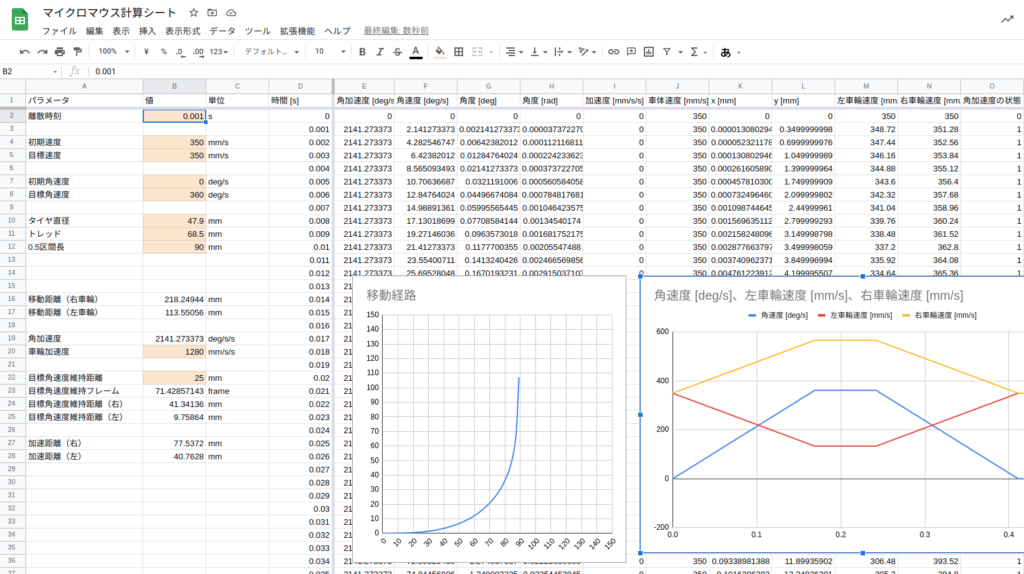1024x574 pixels.
Task: Select row 10 header
Action: click(x=12, y=221)
